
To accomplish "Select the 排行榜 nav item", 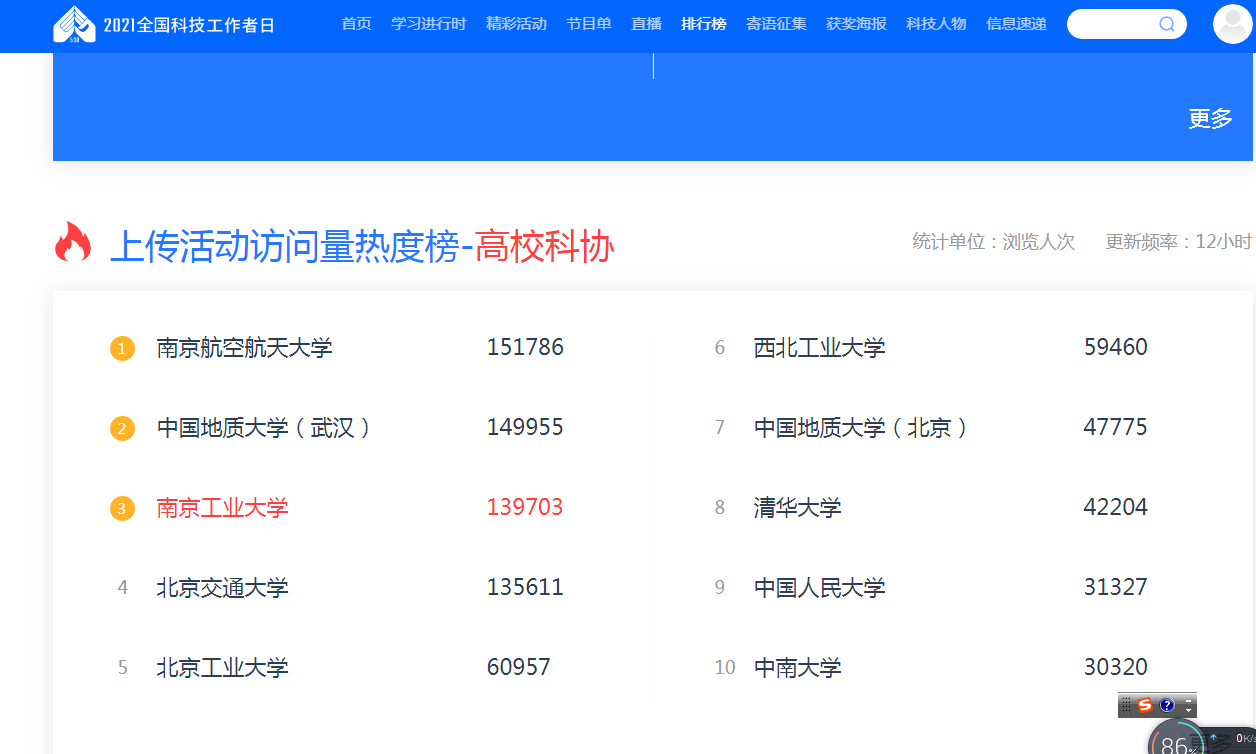I will tap(704, 24).
